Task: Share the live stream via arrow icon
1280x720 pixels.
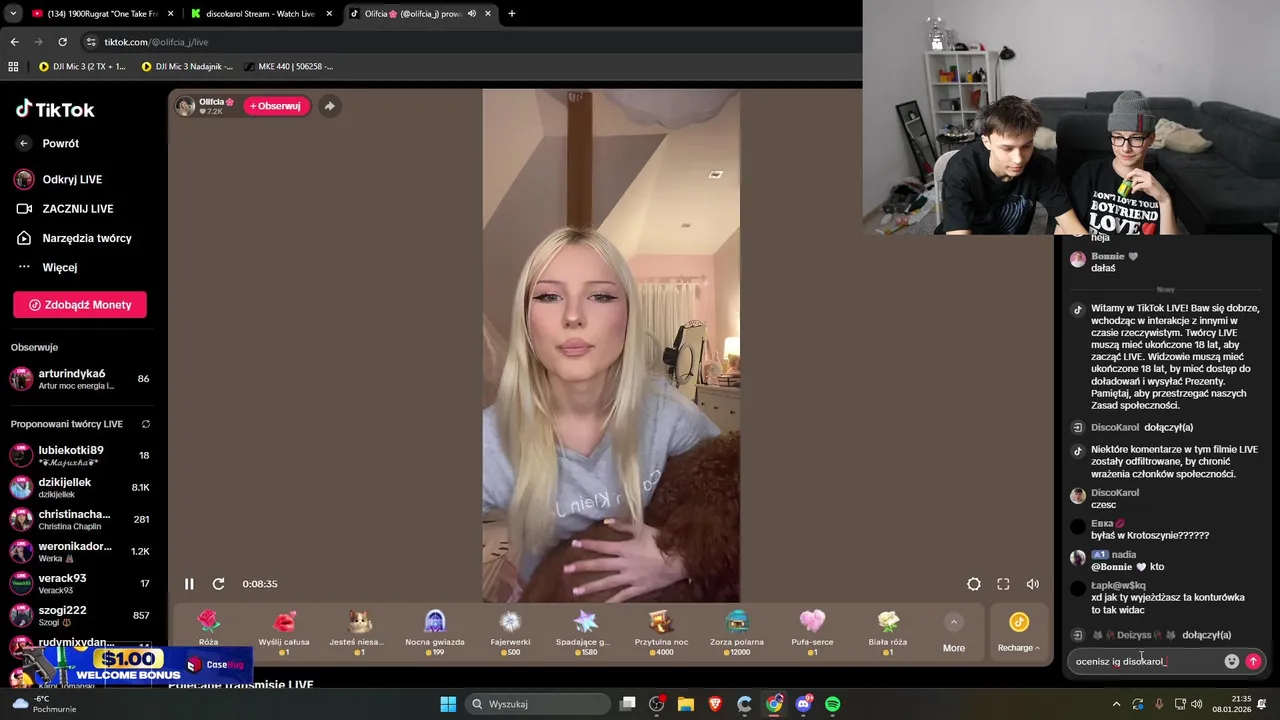Action: coord(329,106)
